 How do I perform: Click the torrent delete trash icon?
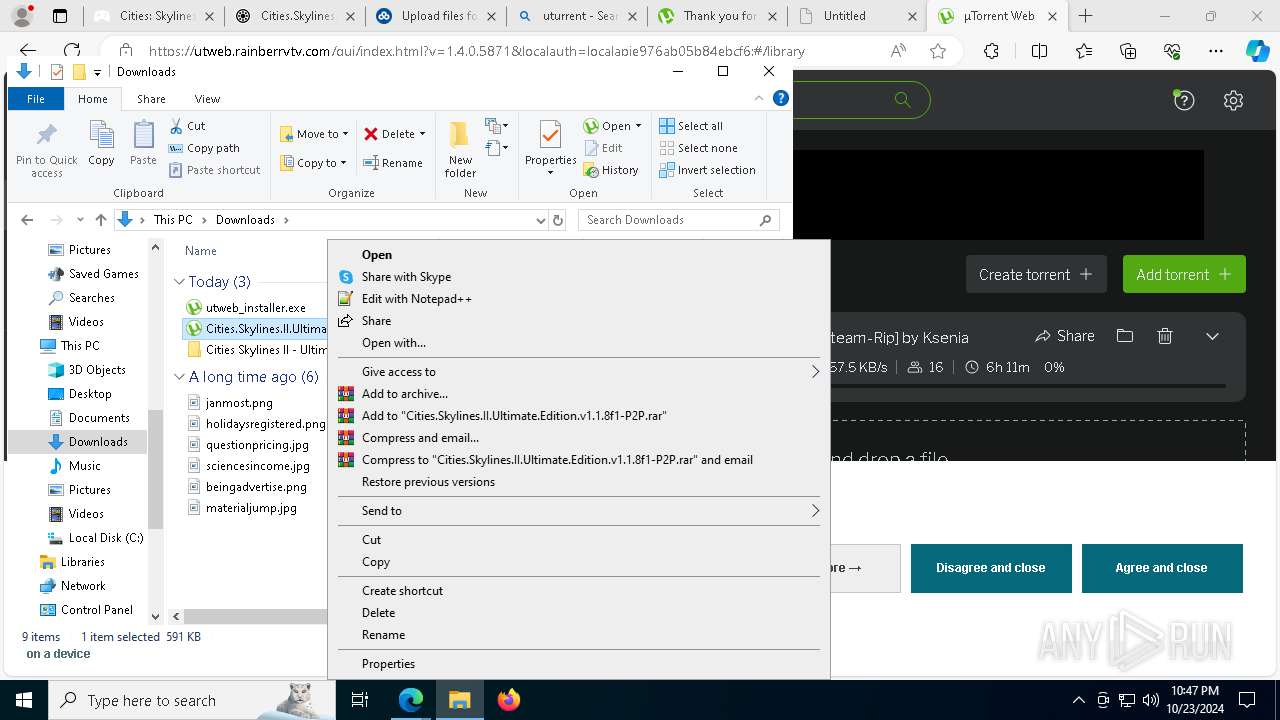pos(1165,336)
